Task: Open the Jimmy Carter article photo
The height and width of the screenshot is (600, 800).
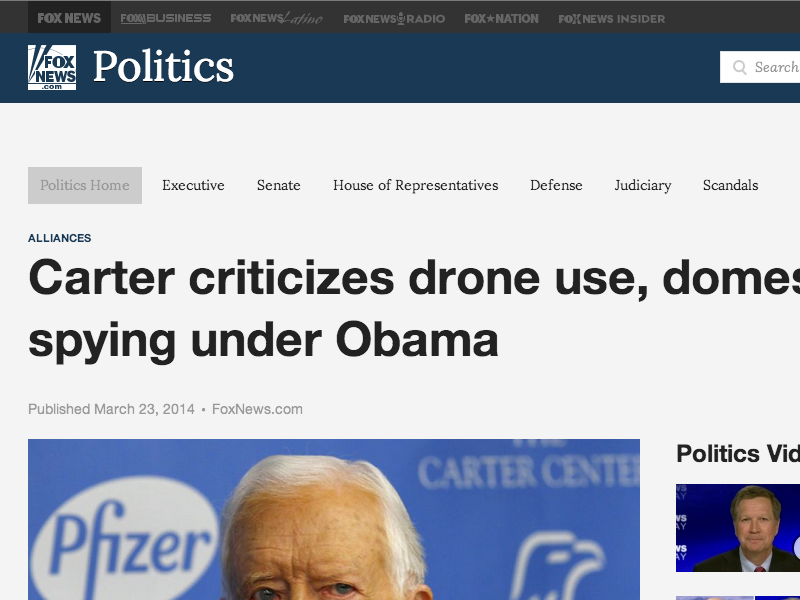Action: (x=334, y=519)
